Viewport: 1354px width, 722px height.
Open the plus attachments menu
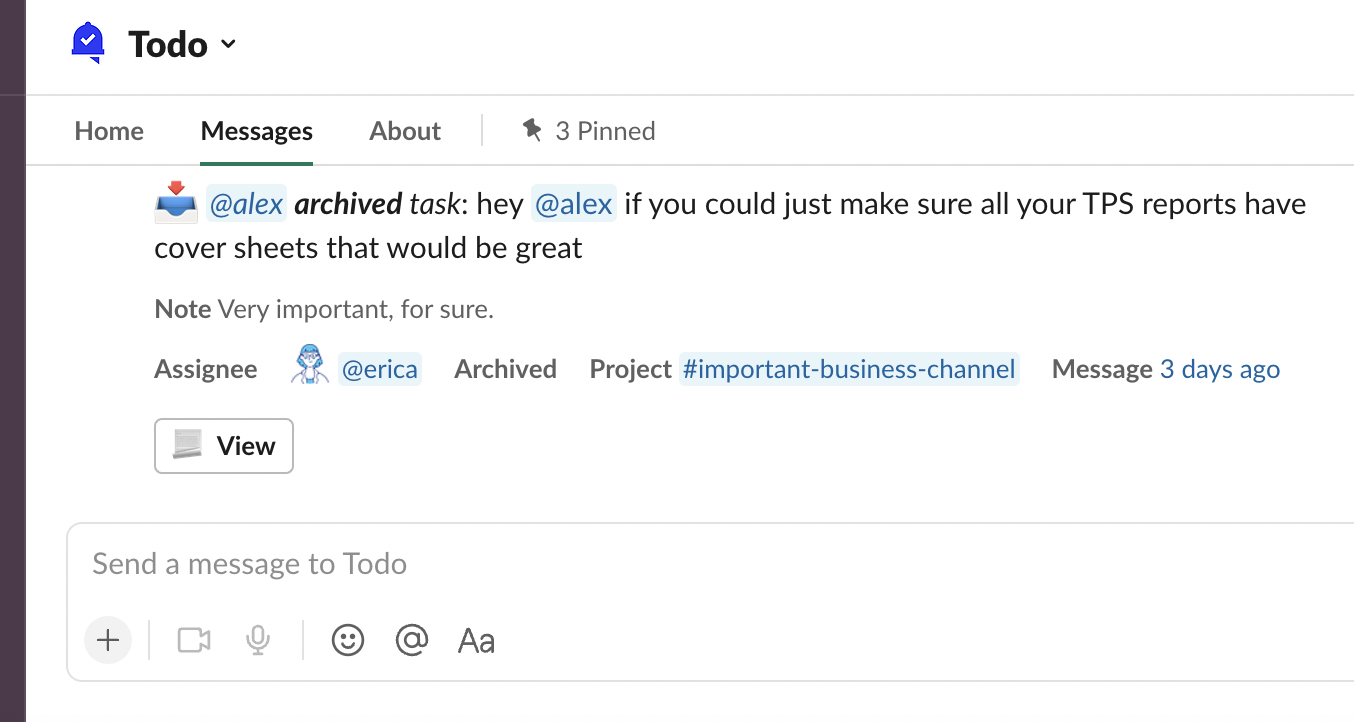(108, 640)
